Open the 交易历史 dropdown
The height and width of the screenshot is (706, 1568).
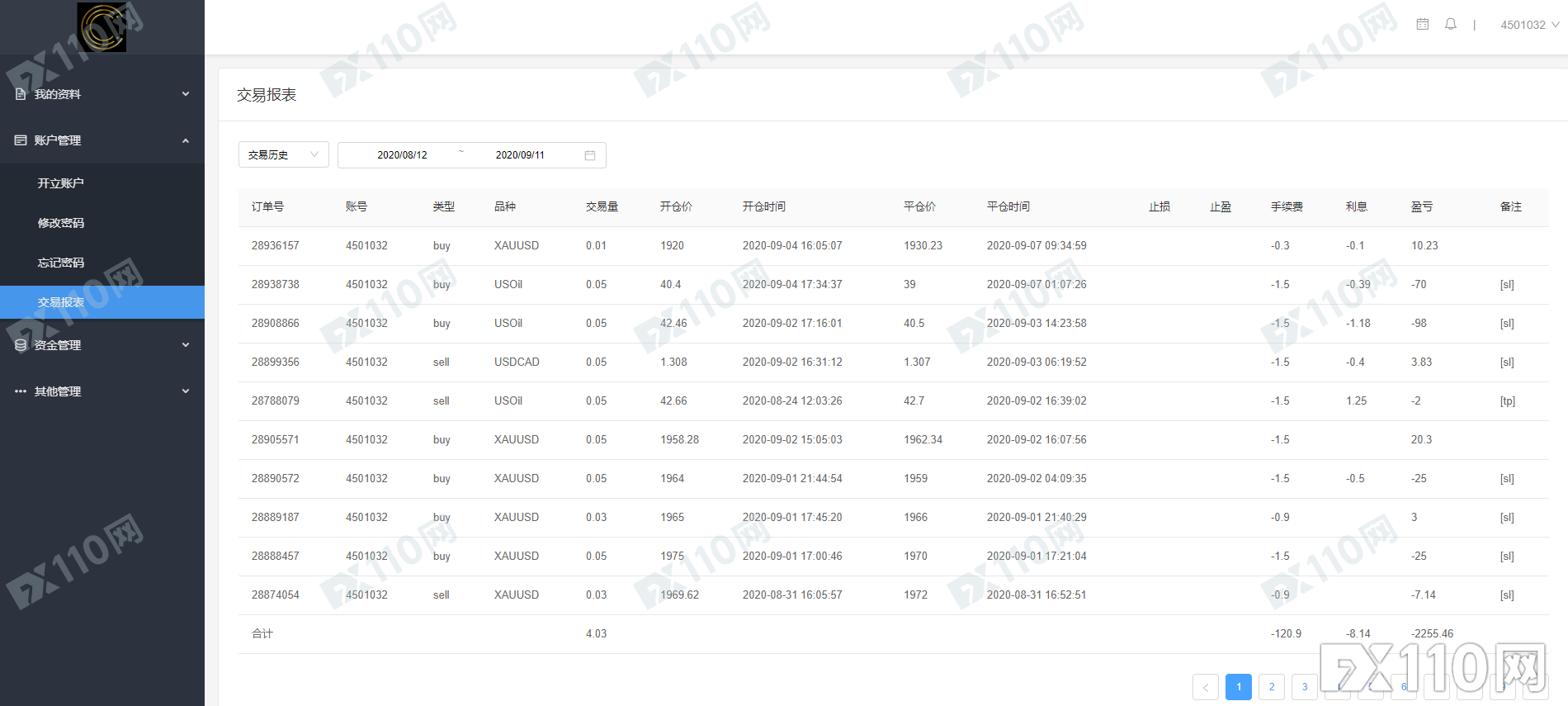(283, 155)
